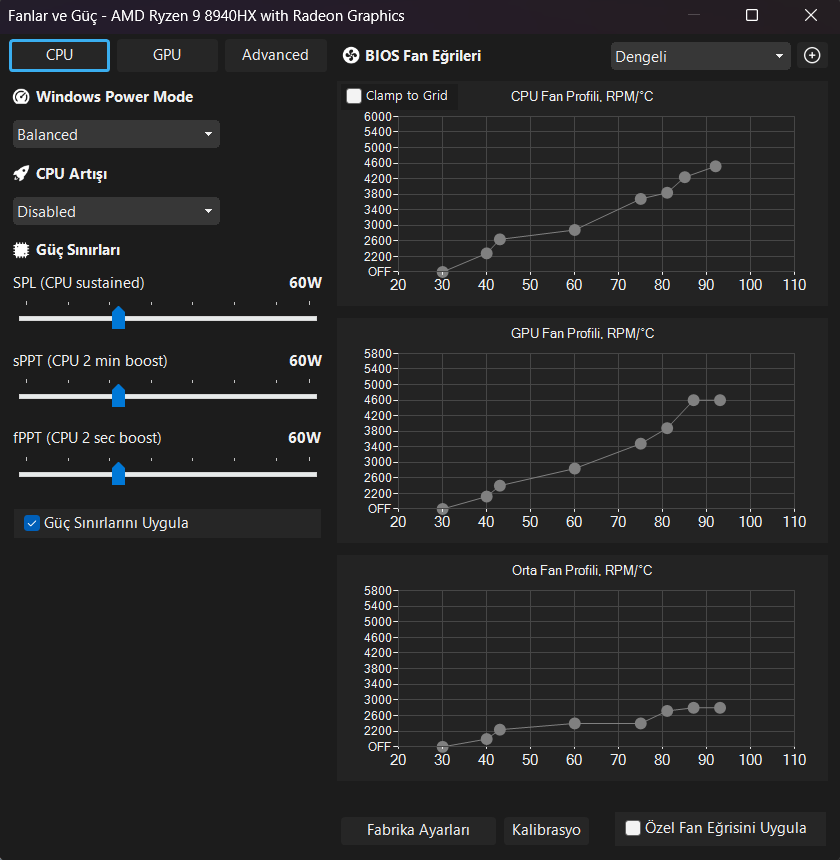Click the Fabrika Ayarları button
The height and width of the screenshot is (860, 840).
tap(418, 830)
